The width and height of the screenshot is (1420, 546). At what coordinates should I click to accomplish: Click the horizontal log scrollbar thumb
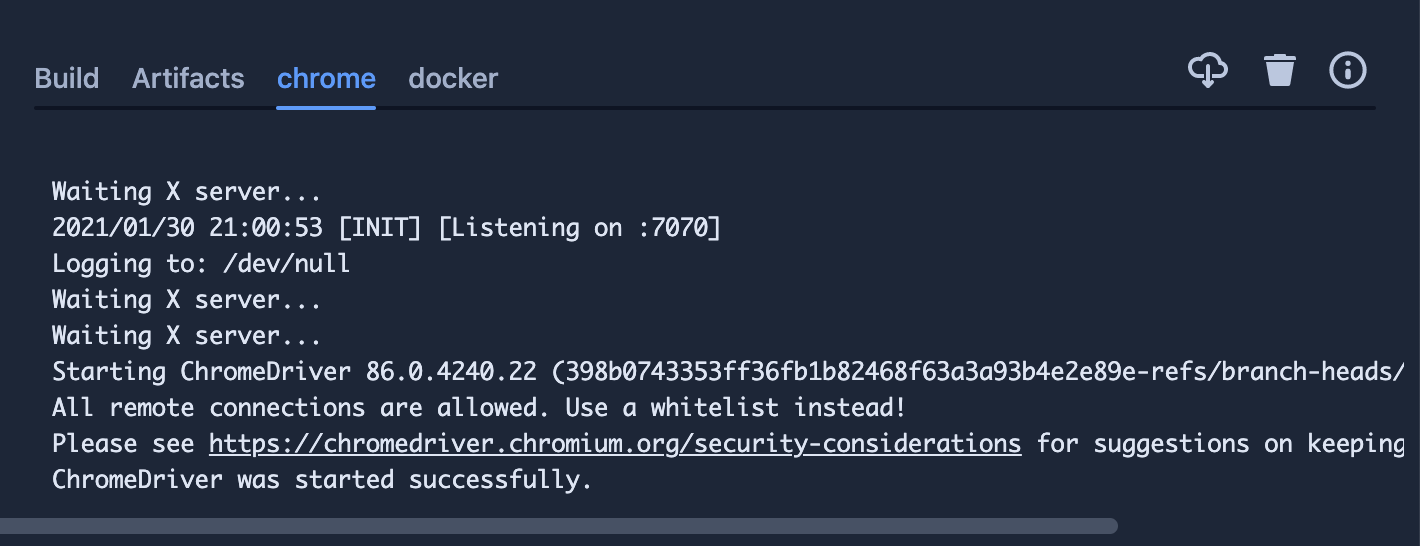(x=559, y=526)
